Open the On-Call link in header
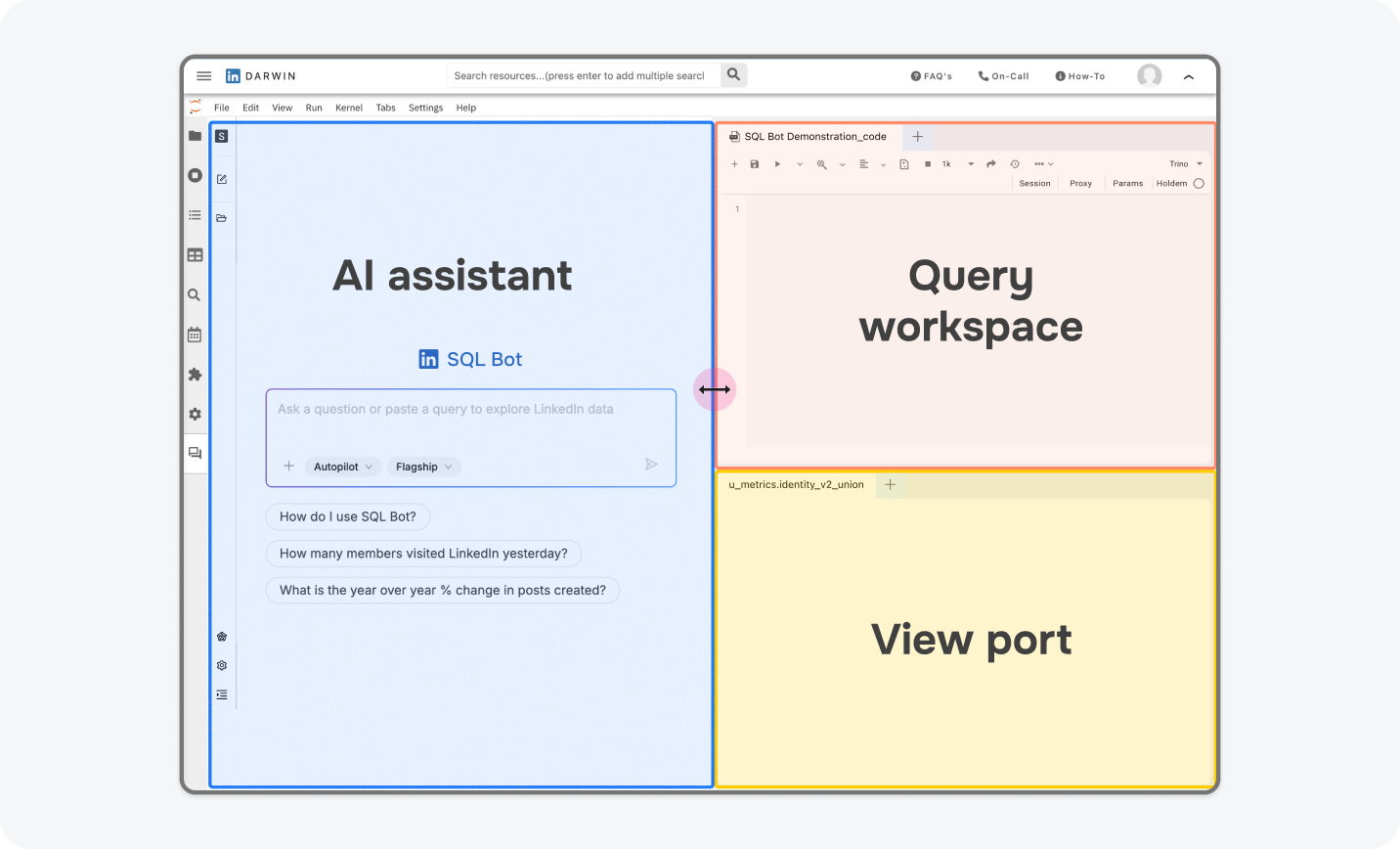Image resolution: width=1400 pixels, height=849 pixels. click(x=1003, y=76)
